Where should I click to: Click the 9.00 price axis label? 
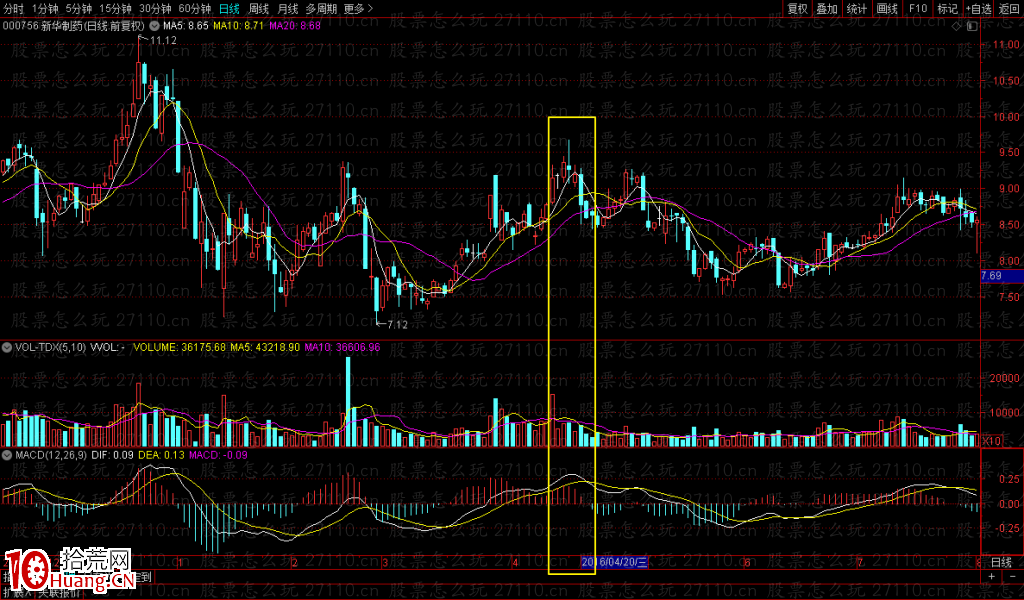(1009, 189)
